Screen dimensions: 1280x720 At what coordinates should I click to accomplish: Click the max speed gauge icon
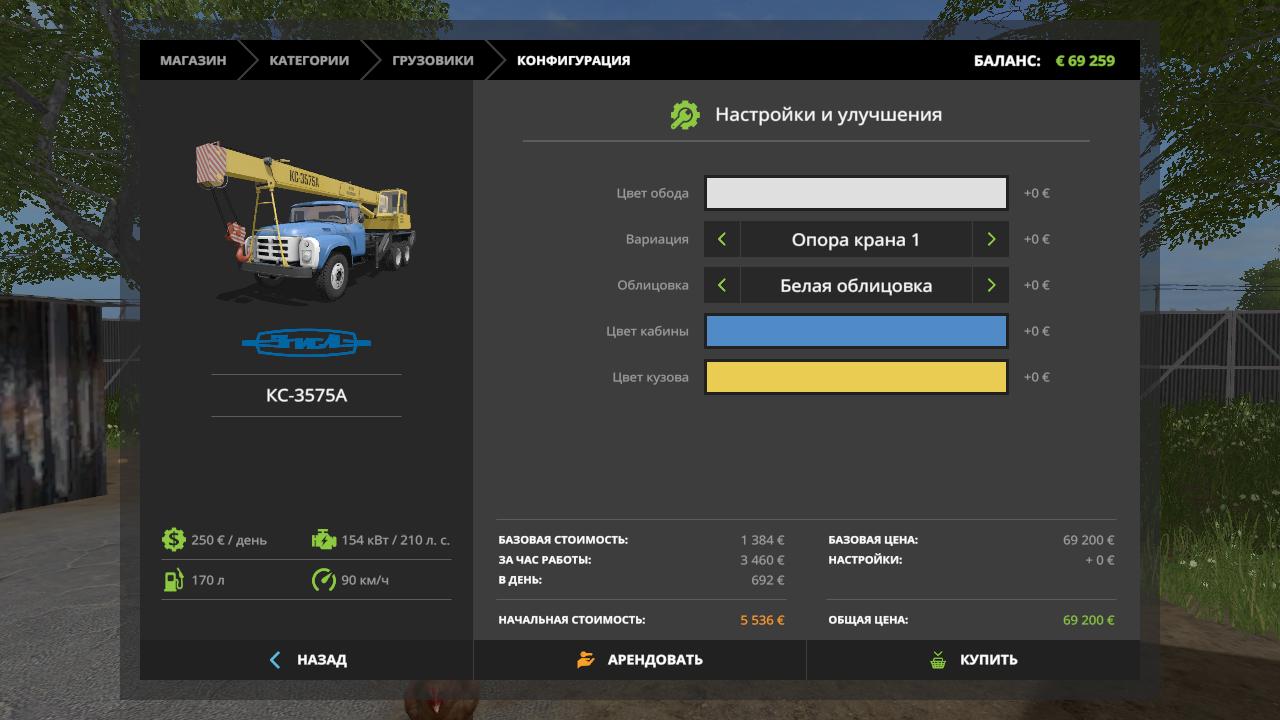[324, 580]
